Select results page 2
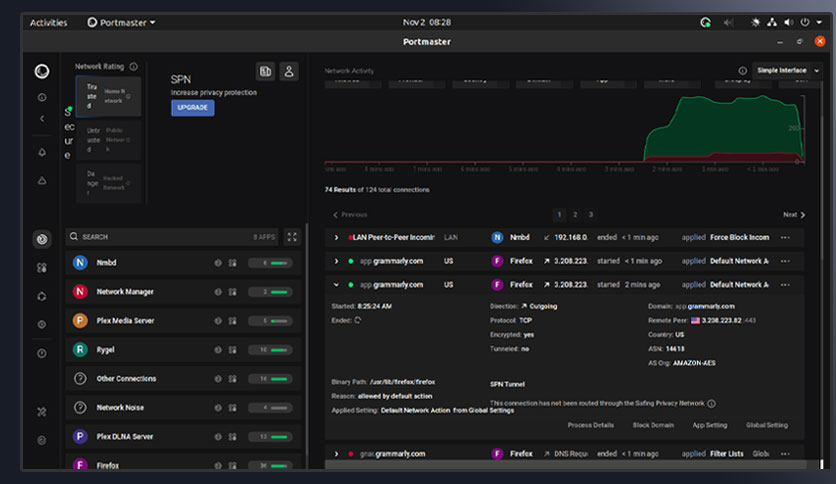Image resolution: width=836 pixels, height=484 pixels. click(575, 215)
